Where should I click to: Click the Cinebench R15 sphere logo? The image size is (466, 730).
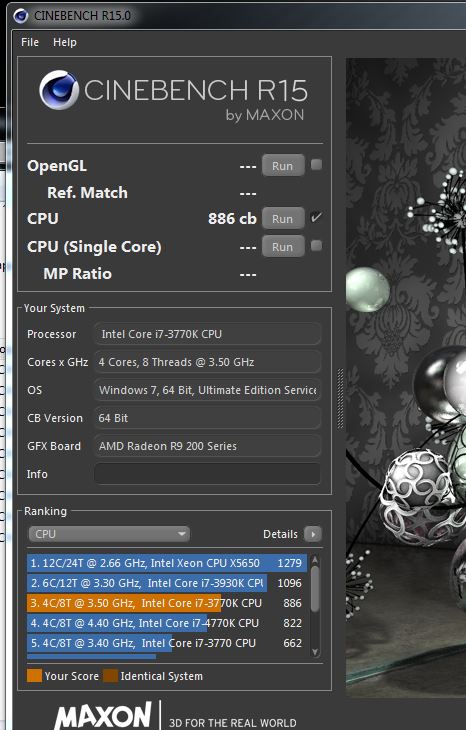pos(59,90)
